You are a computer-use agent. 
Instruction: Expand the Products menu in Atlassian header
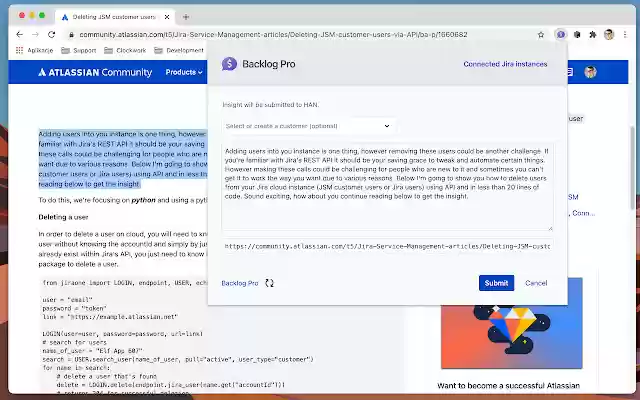click(x=184, y=72)
